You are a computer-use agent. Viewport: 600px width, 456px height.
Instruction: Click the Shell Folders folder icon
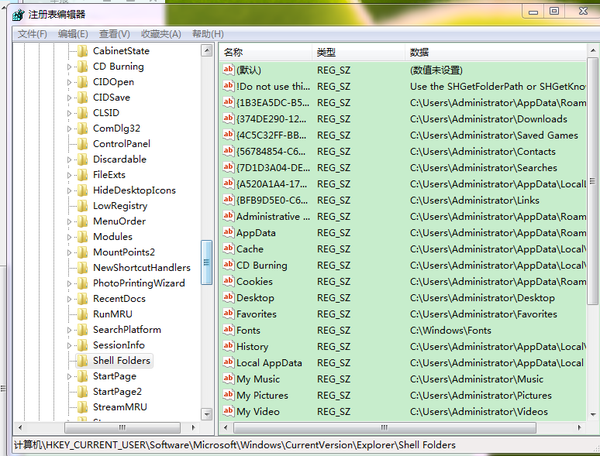pos(82,361)
